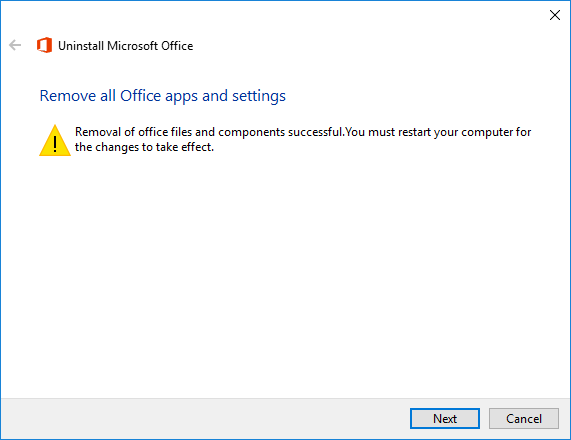571x440 pixels.
Task: Click the exclamation mark inside the warning sign
Action: (x=55, y=144)
